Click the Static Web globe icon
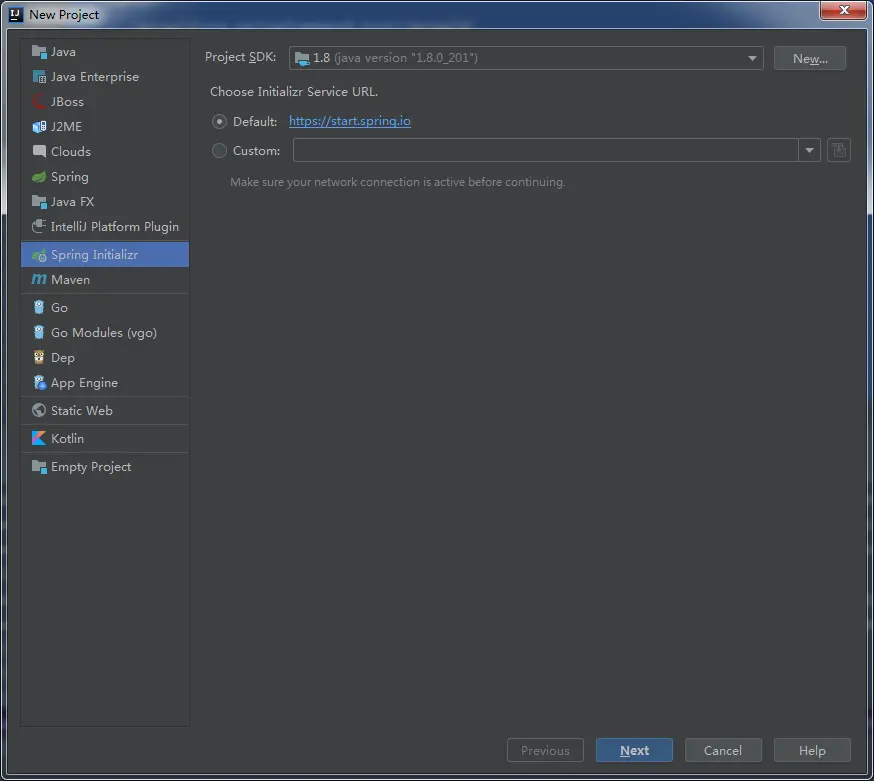This screenshot has width=874, height=781. point(39,410)
